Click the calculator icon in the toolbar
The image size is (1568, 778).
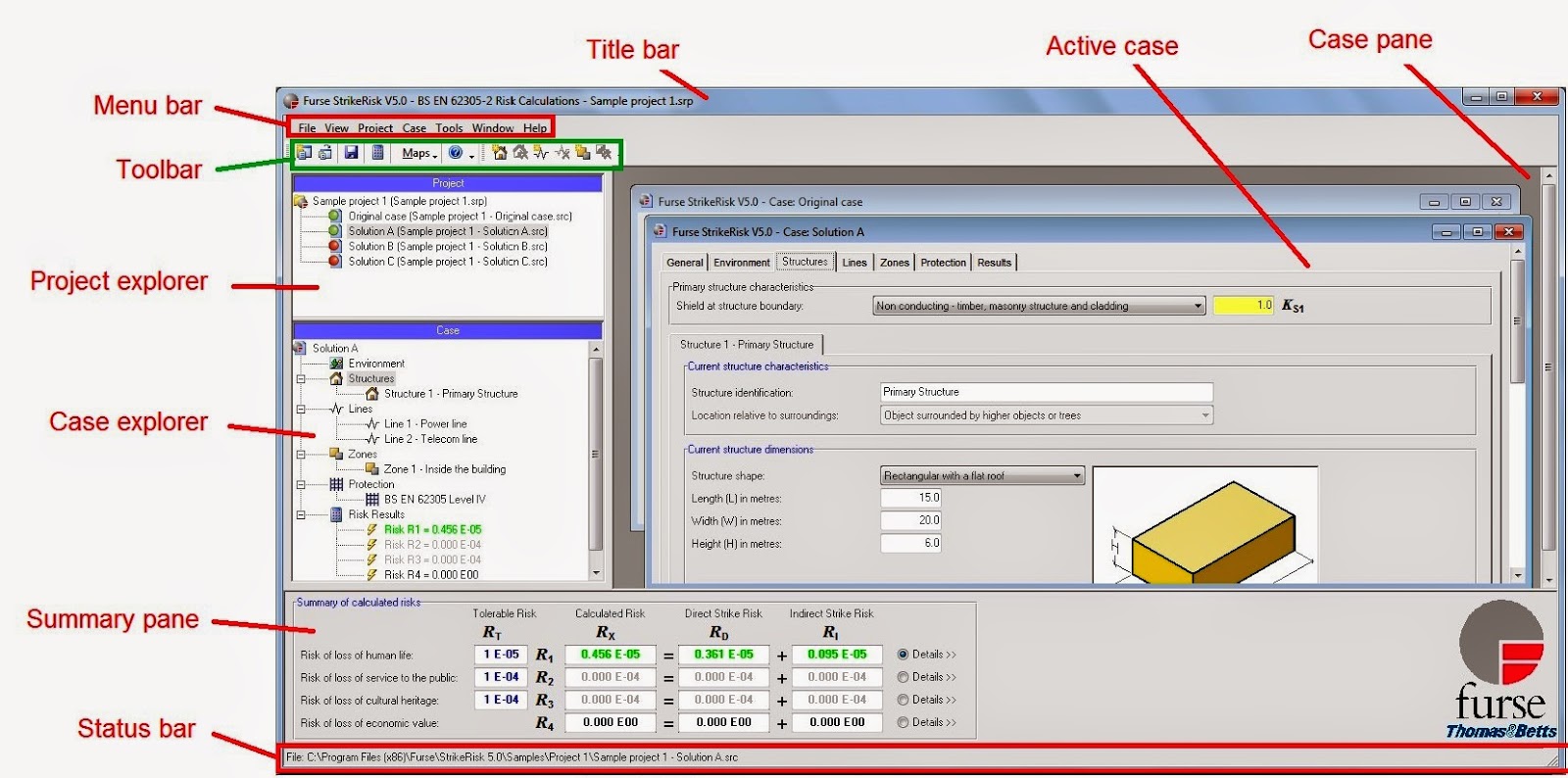377,152
